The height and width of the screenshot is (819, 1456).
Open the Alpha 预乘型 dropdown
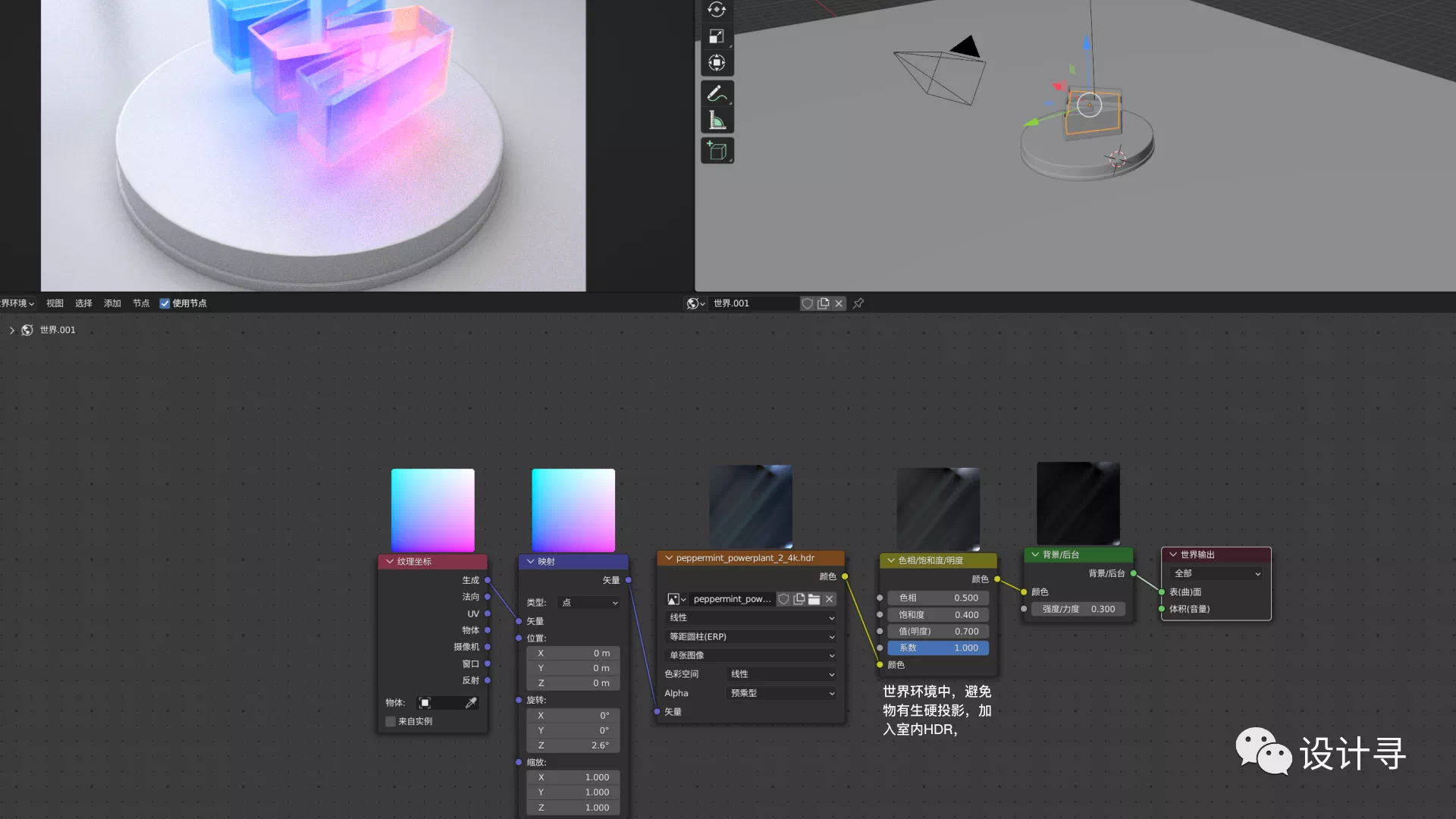point(782,693)
